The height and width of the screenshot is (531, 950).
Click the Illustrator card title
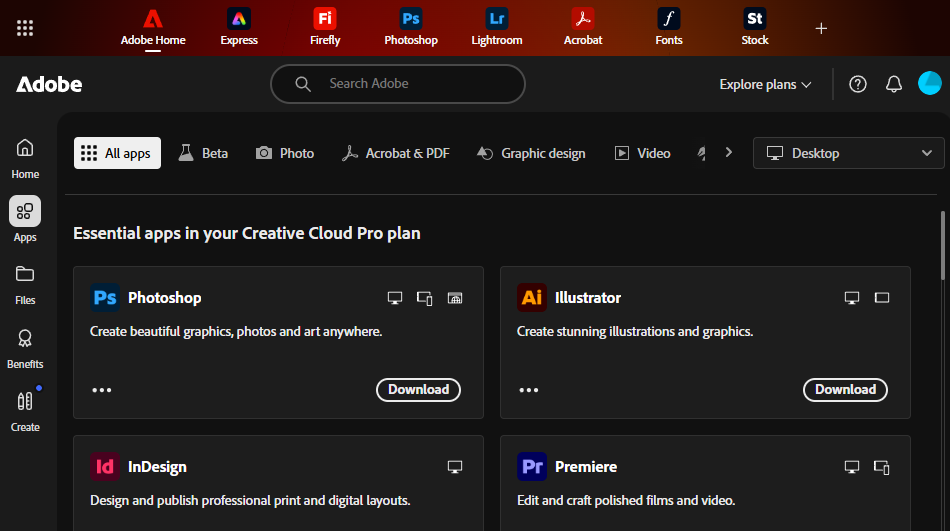pyautogui.click(x=588, y=298)
